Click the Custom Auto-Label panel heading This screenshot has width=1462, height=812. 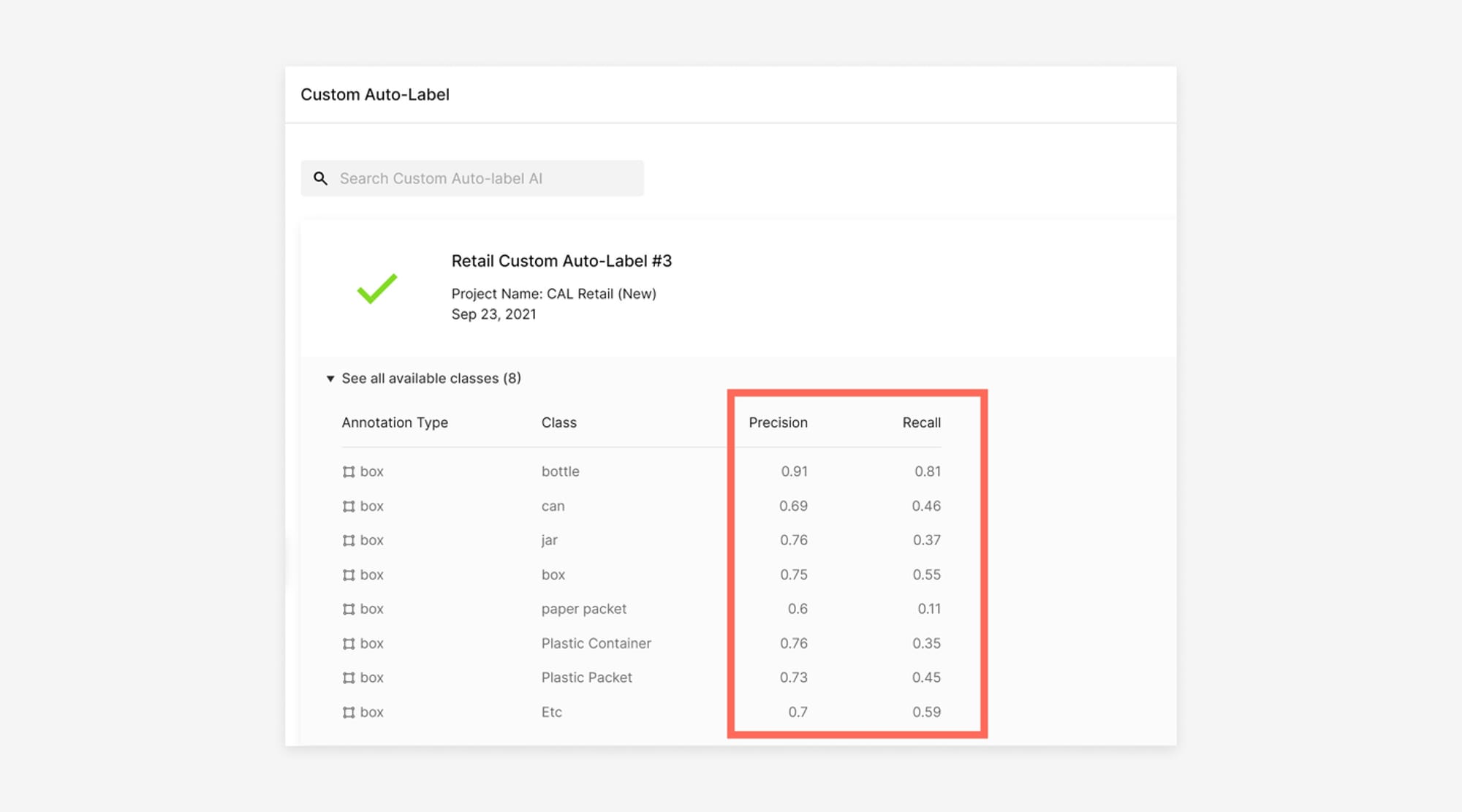pos(375,94)
